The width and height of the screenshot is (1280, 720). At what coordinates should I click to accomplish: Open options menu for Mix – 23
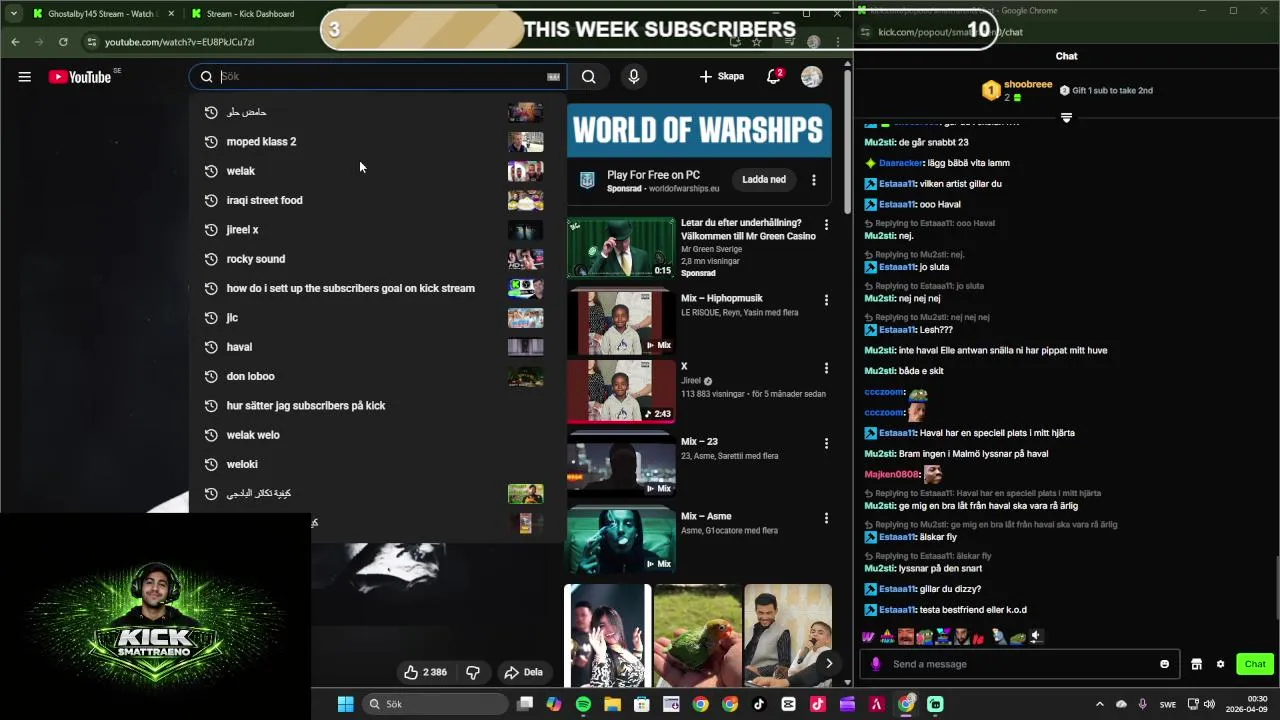(x=826, y=443)
